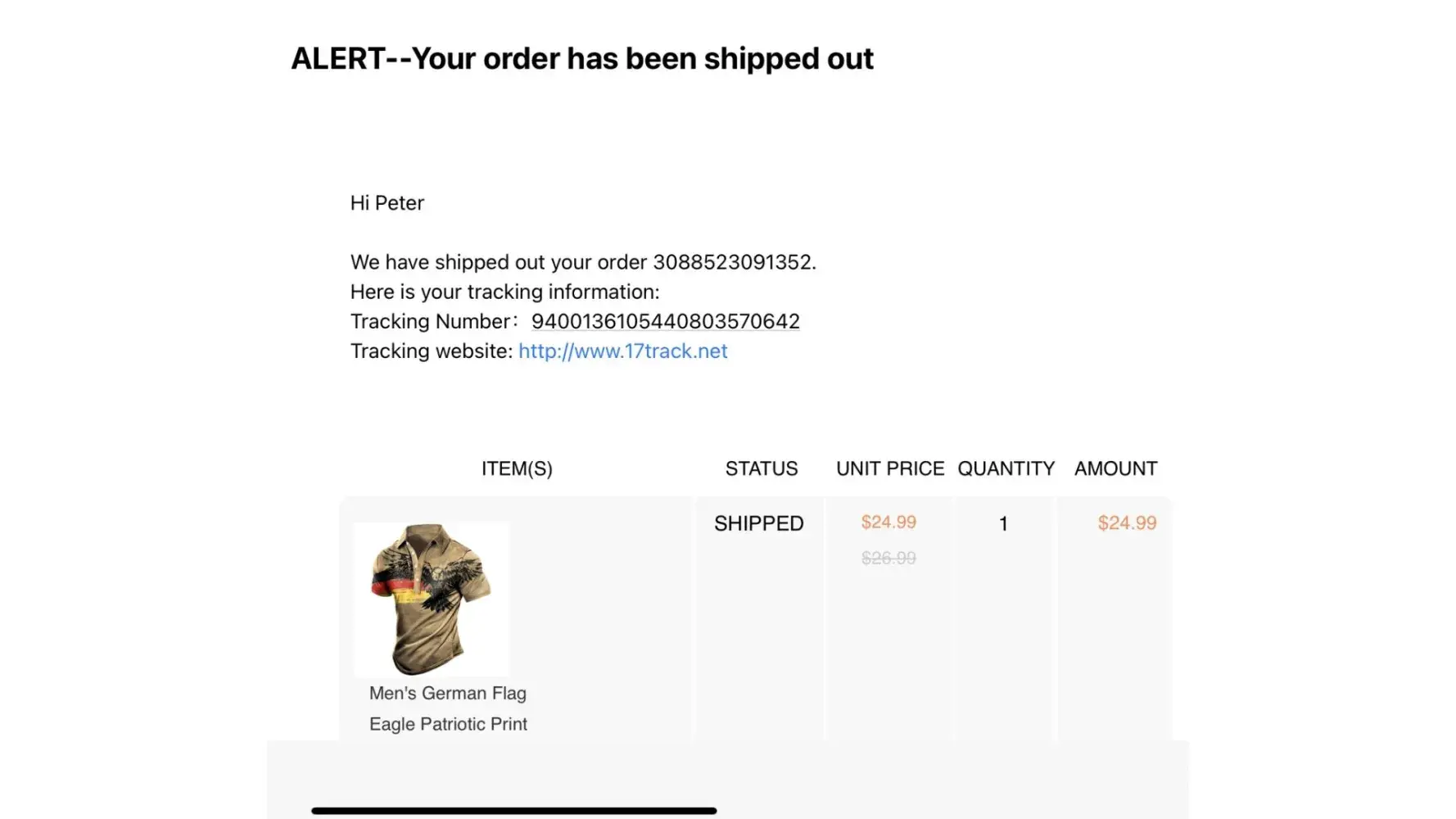
Task: Select the ITEM(S) column header
Action: [x=517, y=469]
